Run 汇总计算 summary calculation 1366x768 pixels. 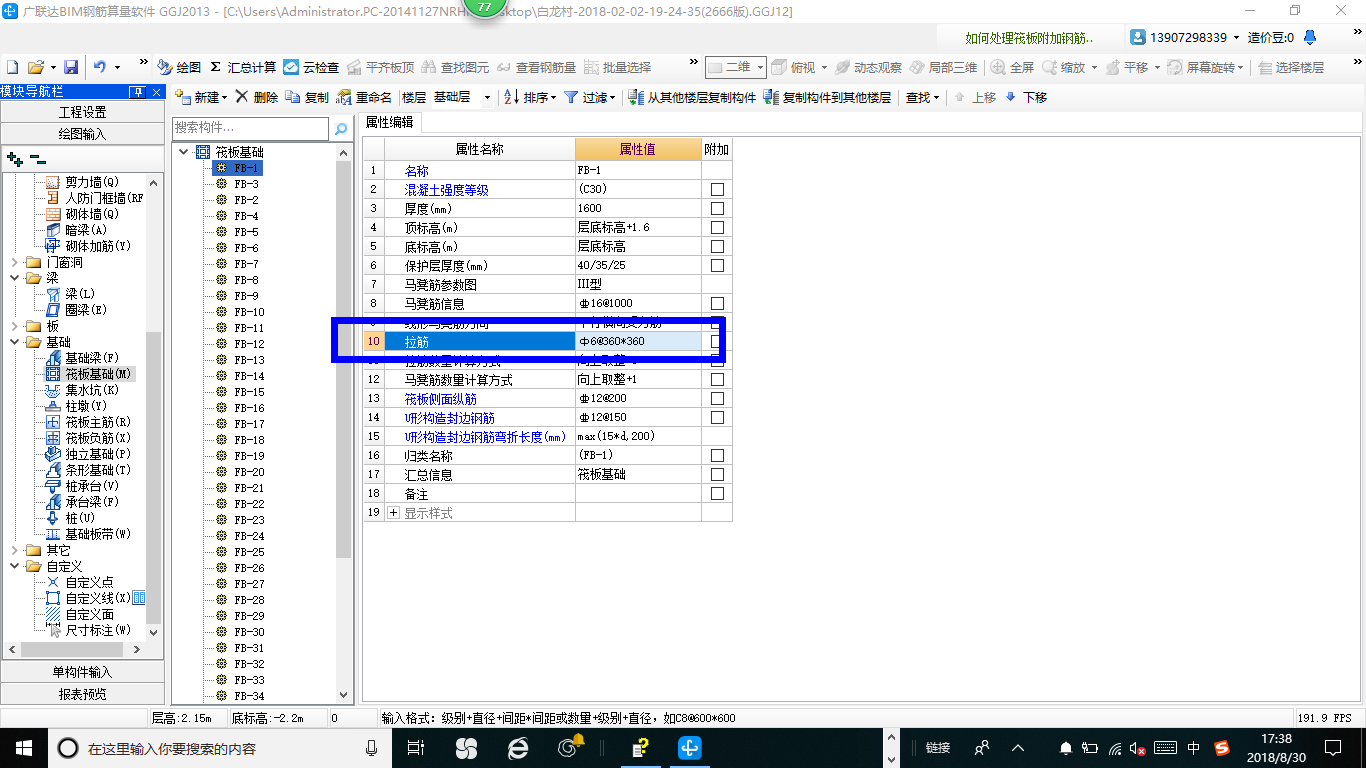click(243, 67)
